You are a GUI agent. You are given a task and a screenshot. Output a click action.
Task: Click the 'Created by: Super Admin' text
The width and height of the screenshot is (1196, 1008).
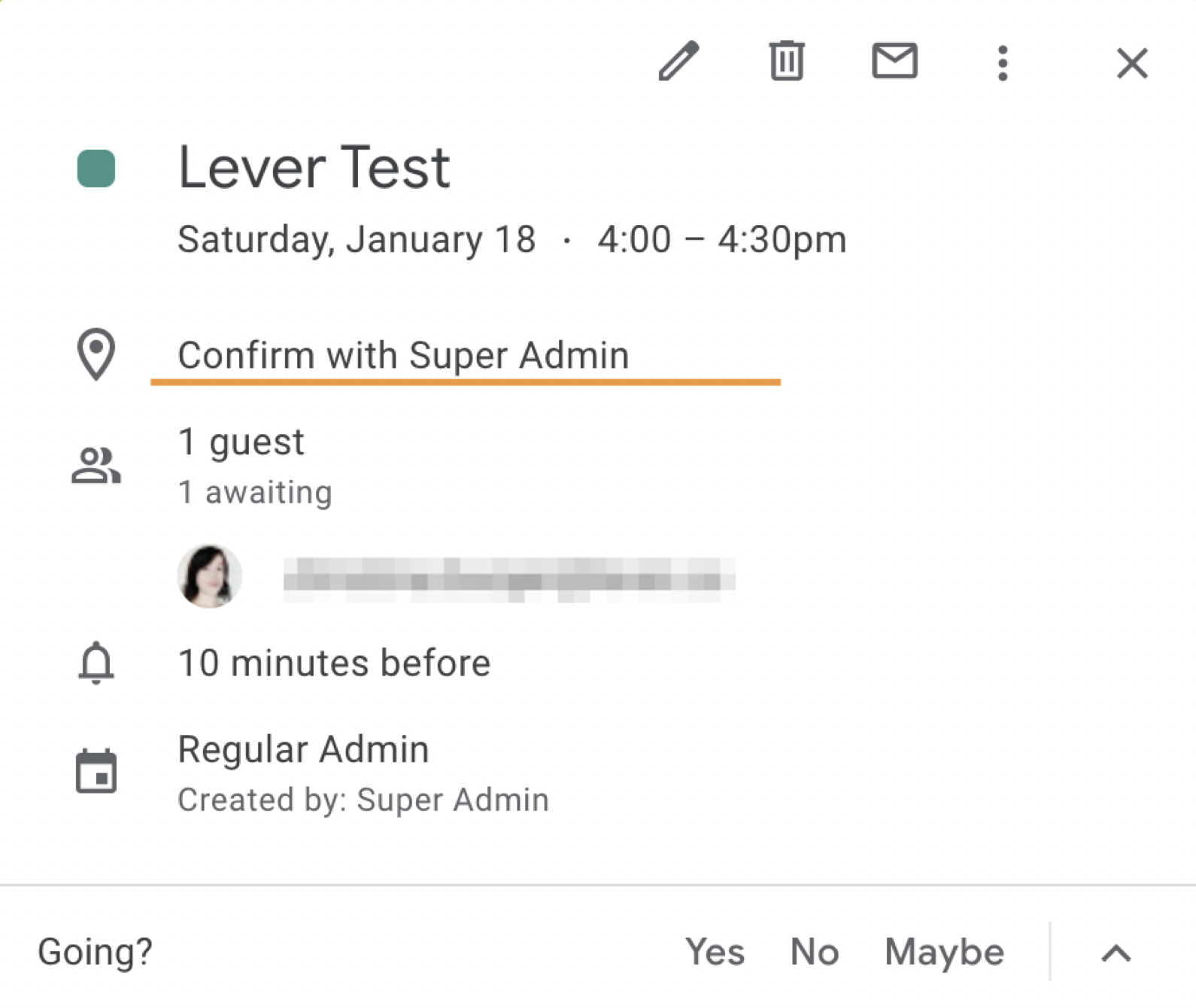click(363, 800)
